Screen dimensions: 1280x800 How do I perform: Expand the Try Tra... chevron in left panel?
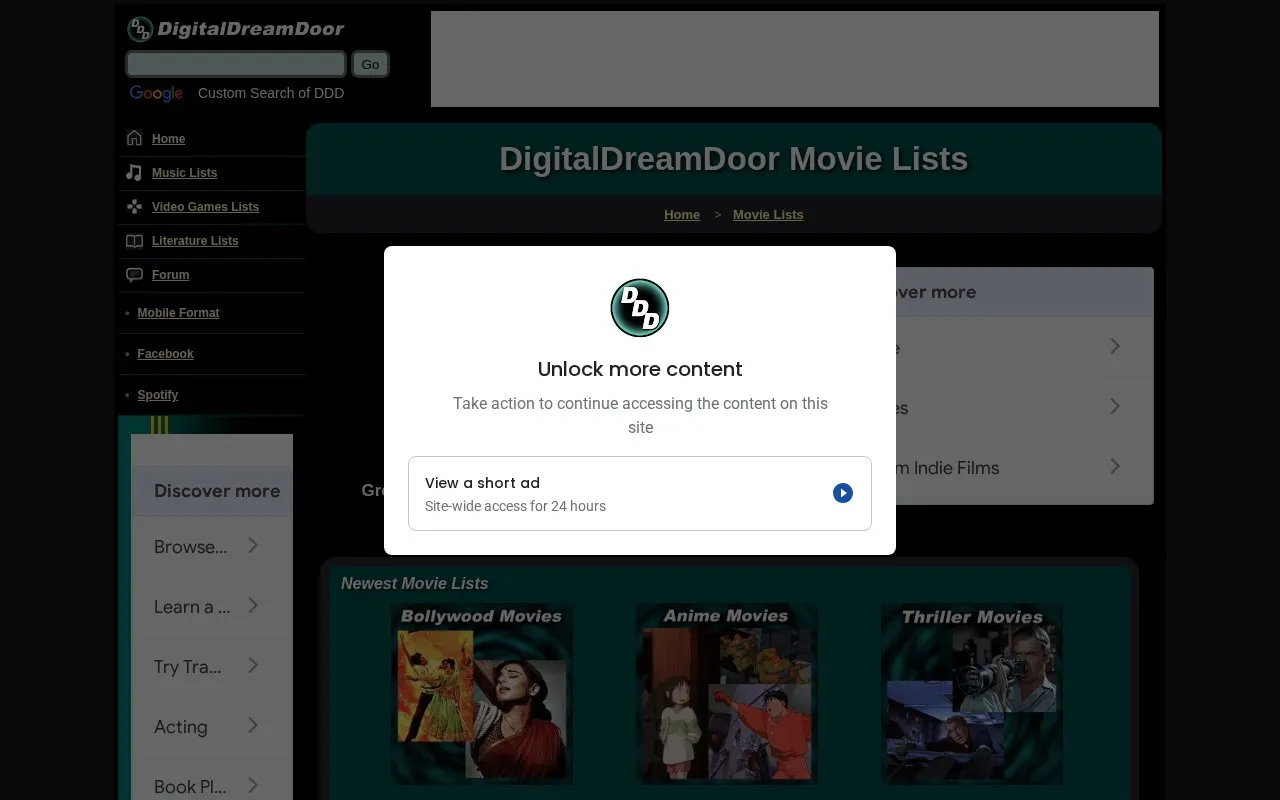[x=253, y=665]
